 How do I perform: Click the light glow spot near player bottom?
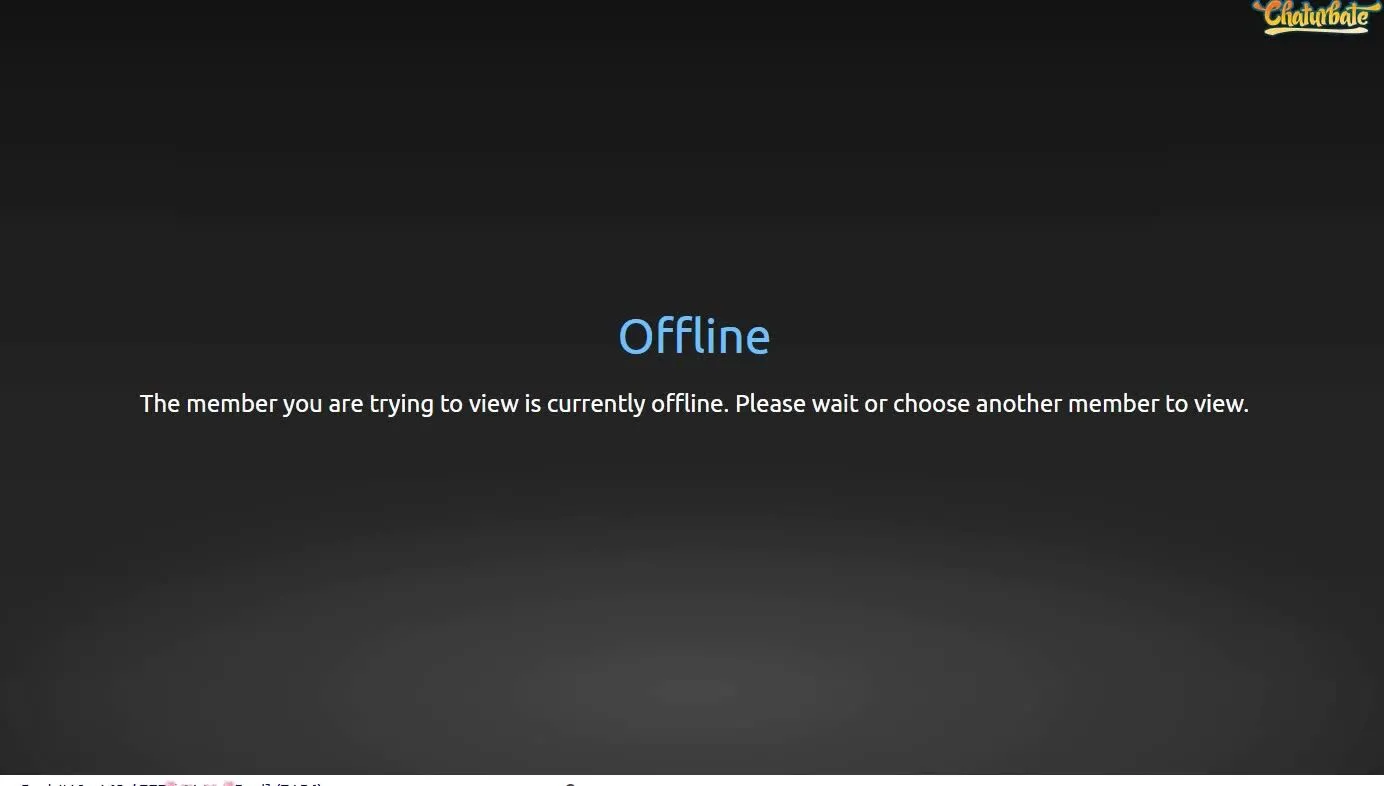[694, 690]
